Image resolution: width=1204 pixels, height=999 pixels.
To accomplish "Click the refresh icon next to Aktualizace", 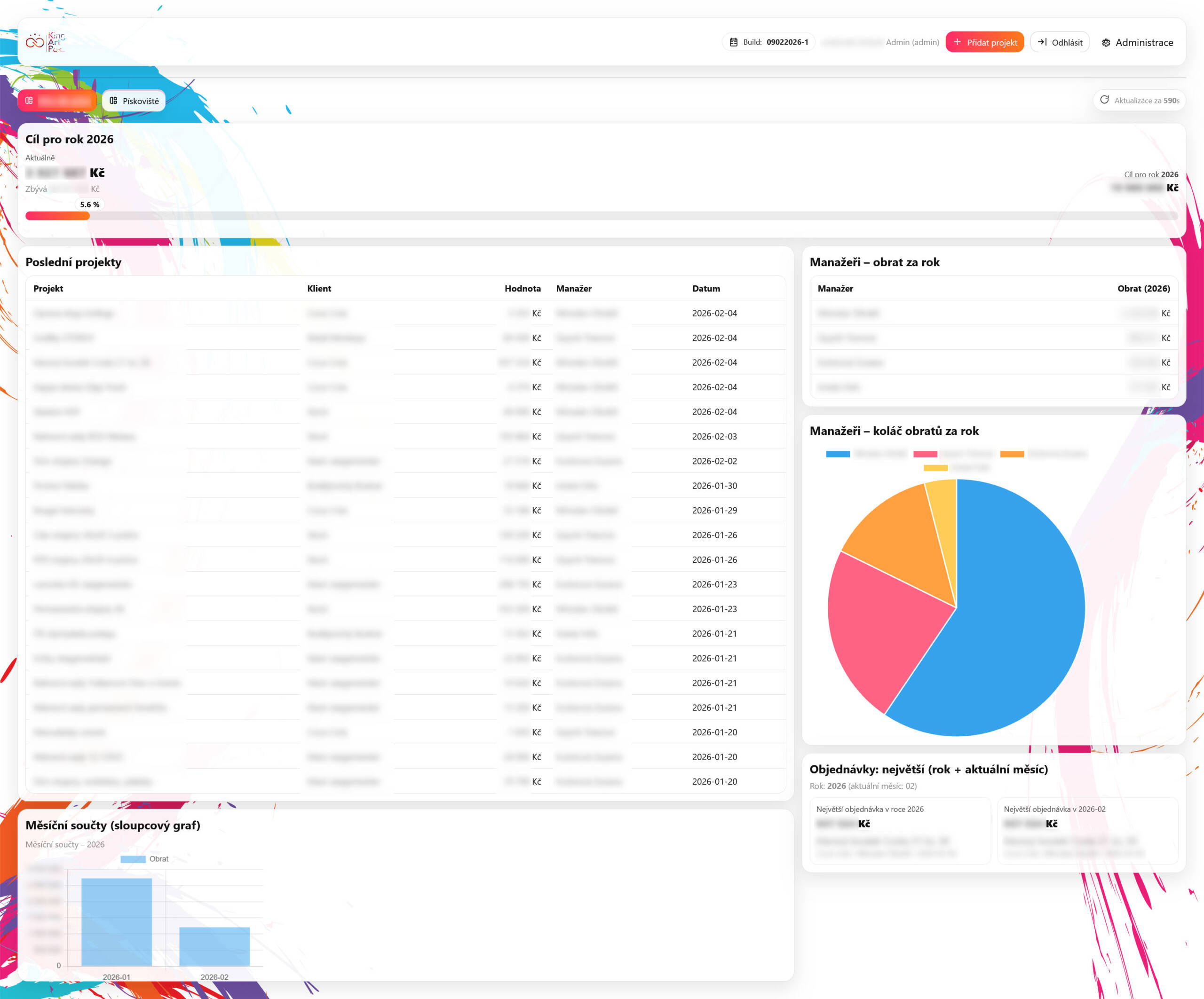I will click(x=1104, y=100).
